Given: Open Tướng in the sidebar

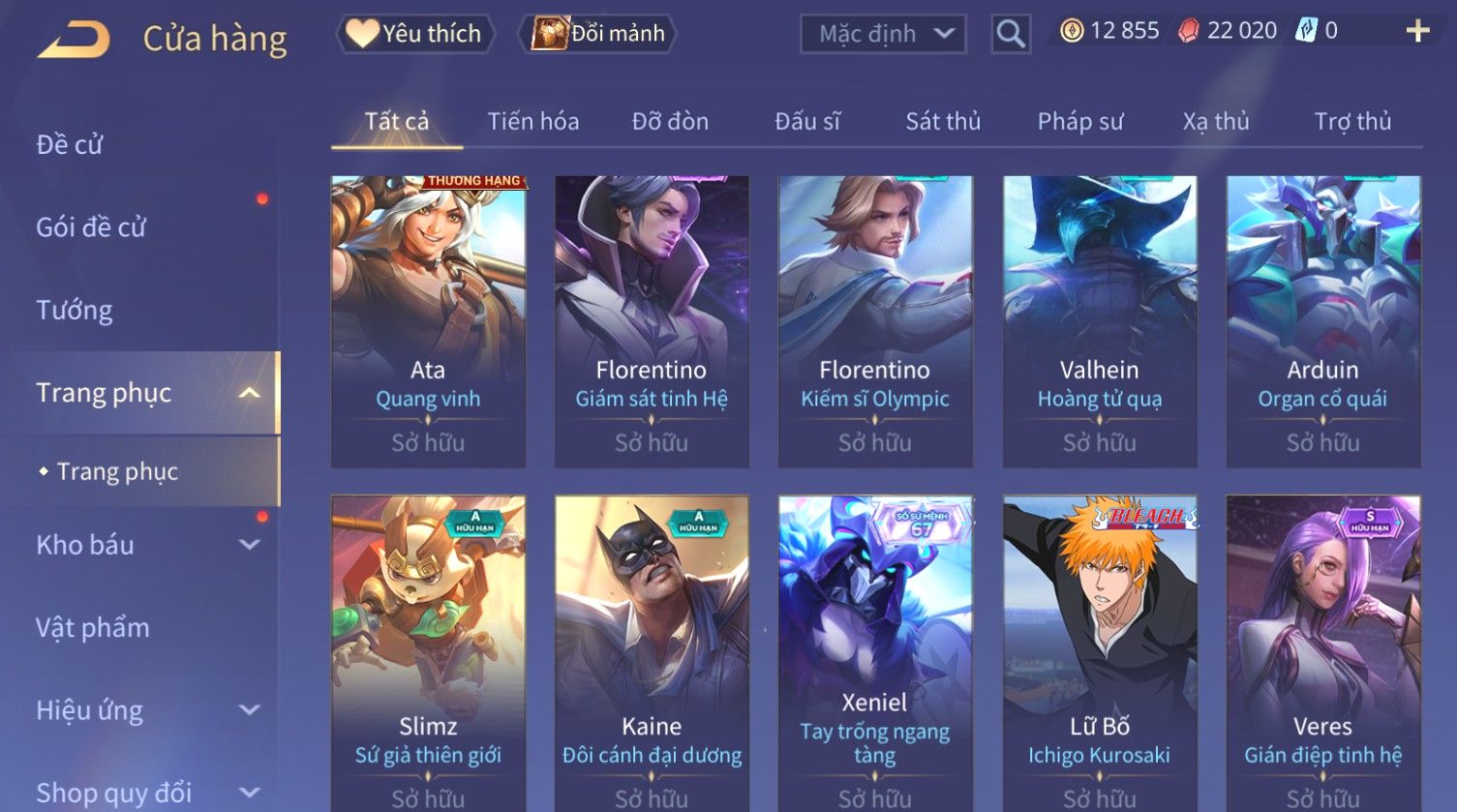Looking at the screenshot, I should [x=75, y=310].
